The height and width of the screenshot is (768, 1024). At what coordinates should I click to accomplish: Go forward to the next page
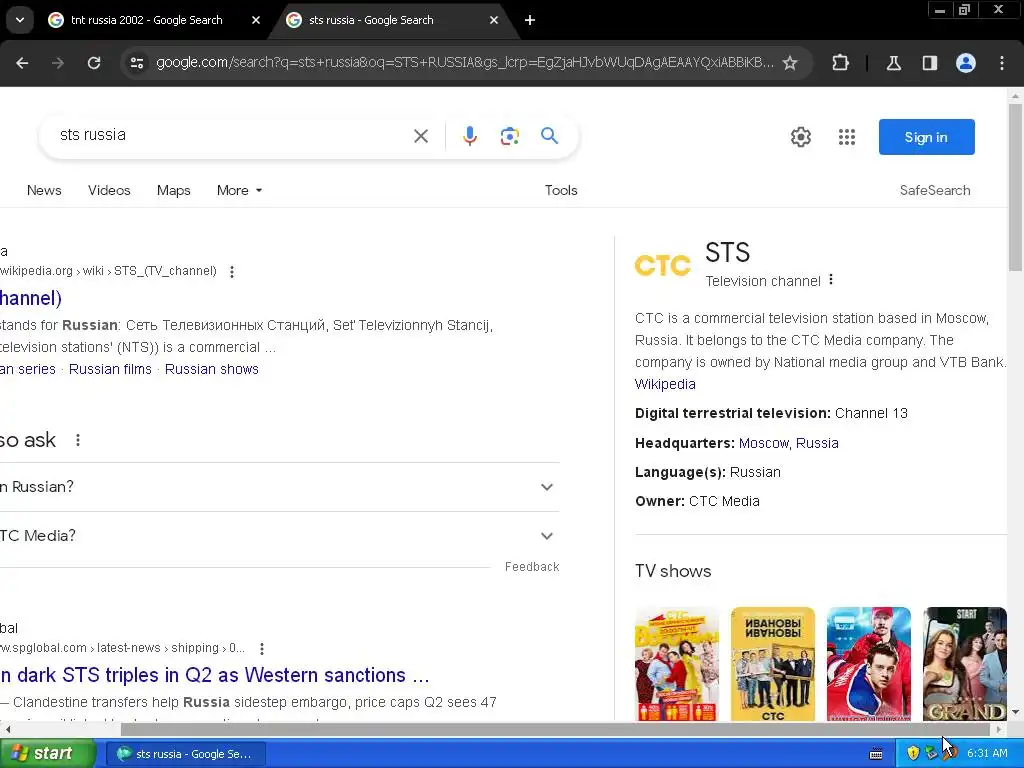point(58,63)
